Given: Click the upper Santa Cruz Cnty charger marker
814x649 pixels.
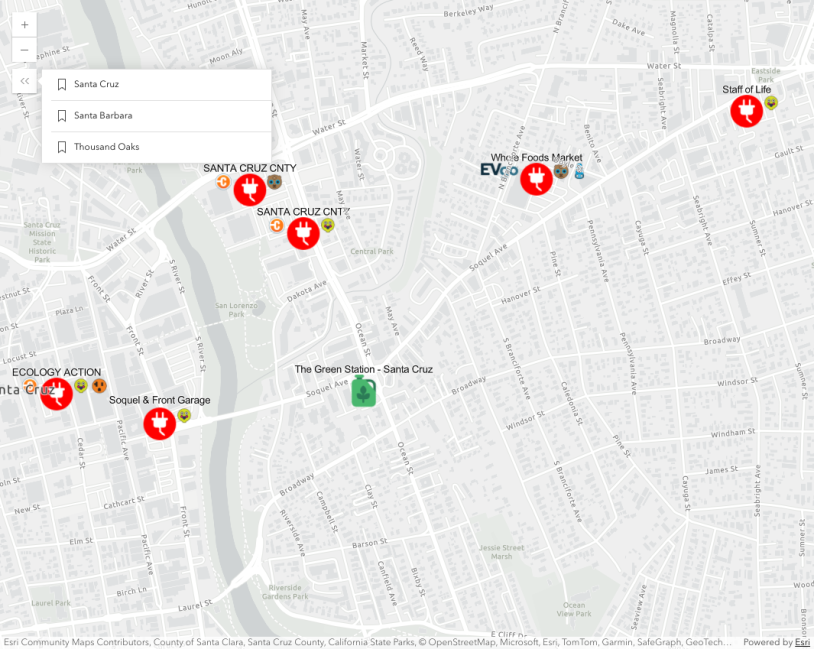Looking at the screenshot, I should point(248,188).
